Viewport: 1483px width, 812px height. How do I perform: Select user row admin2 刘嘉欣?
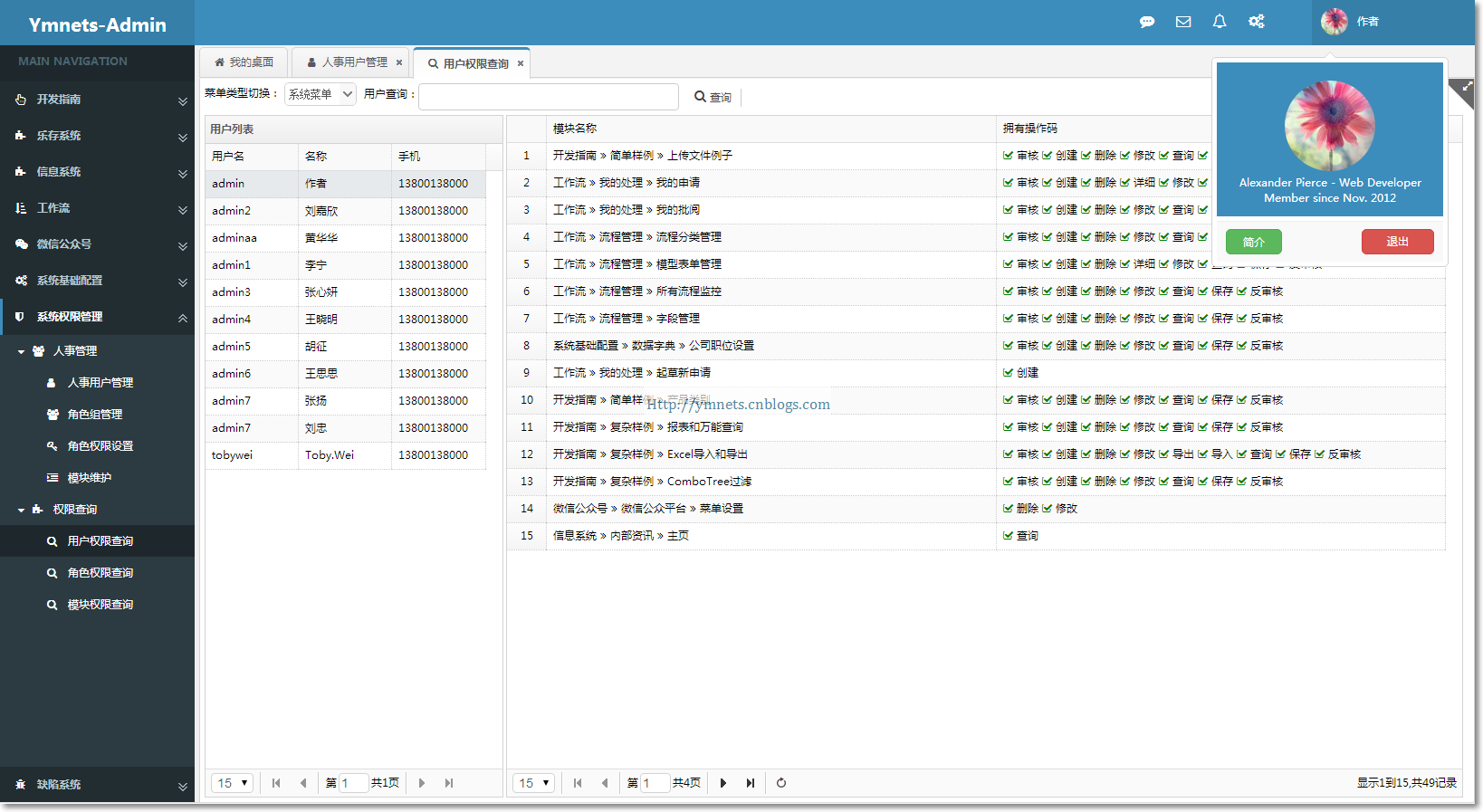pyautogui.click(x=346, y=211)
